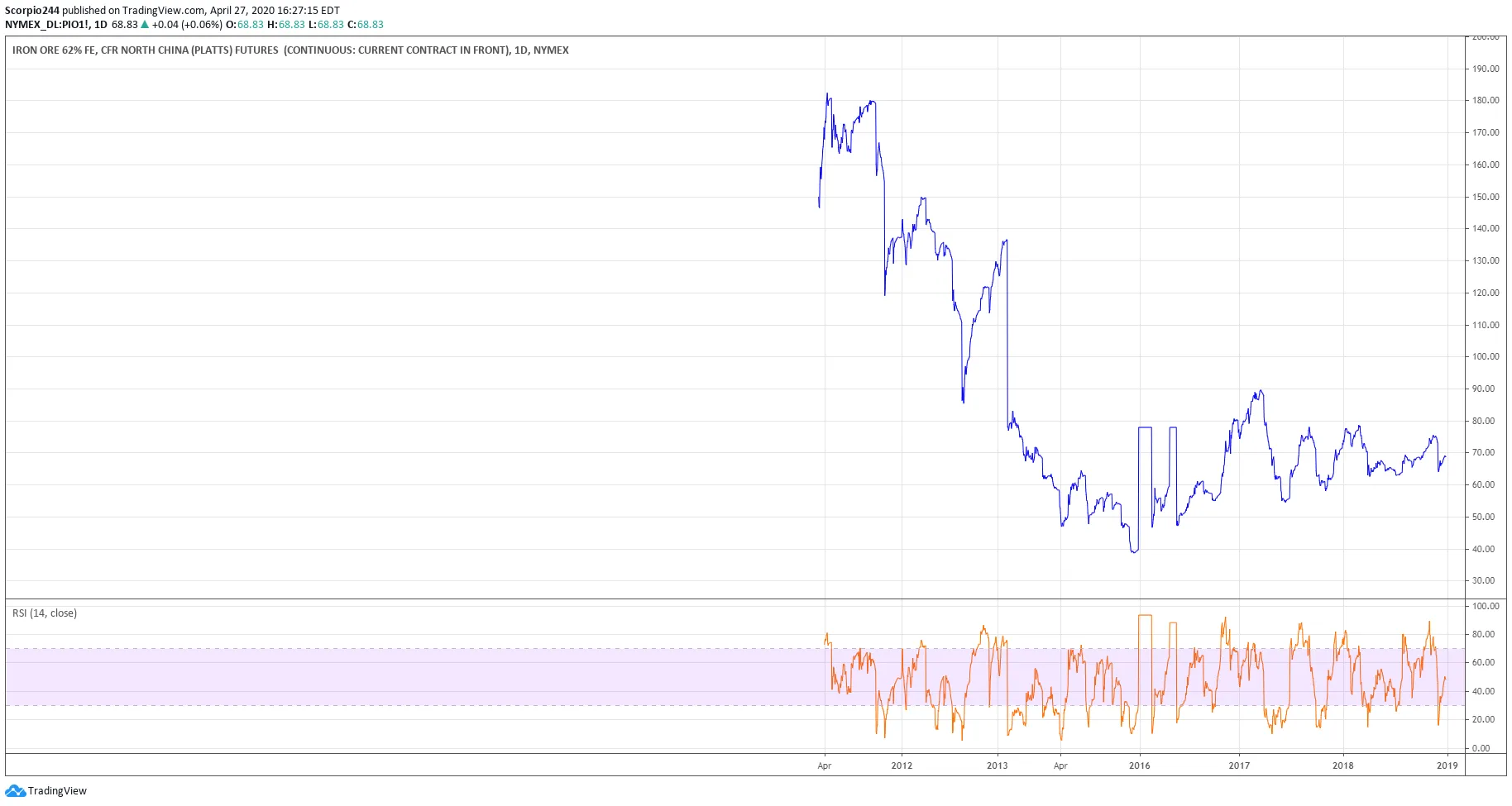The height and width of the screenshot is (806, 1512).
Task: Click the 160.00 price axis label
Action: tap(1486, 165)
